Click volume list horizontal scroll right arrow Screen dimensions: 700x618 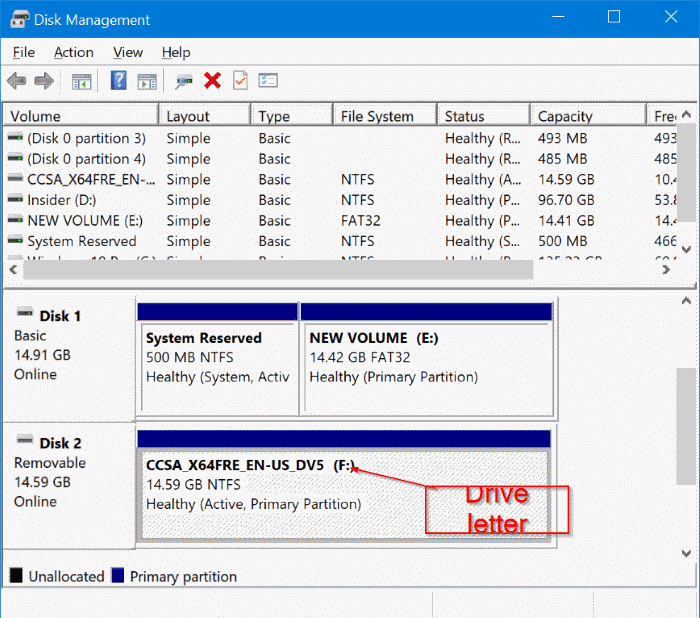[x=667, y=269]
